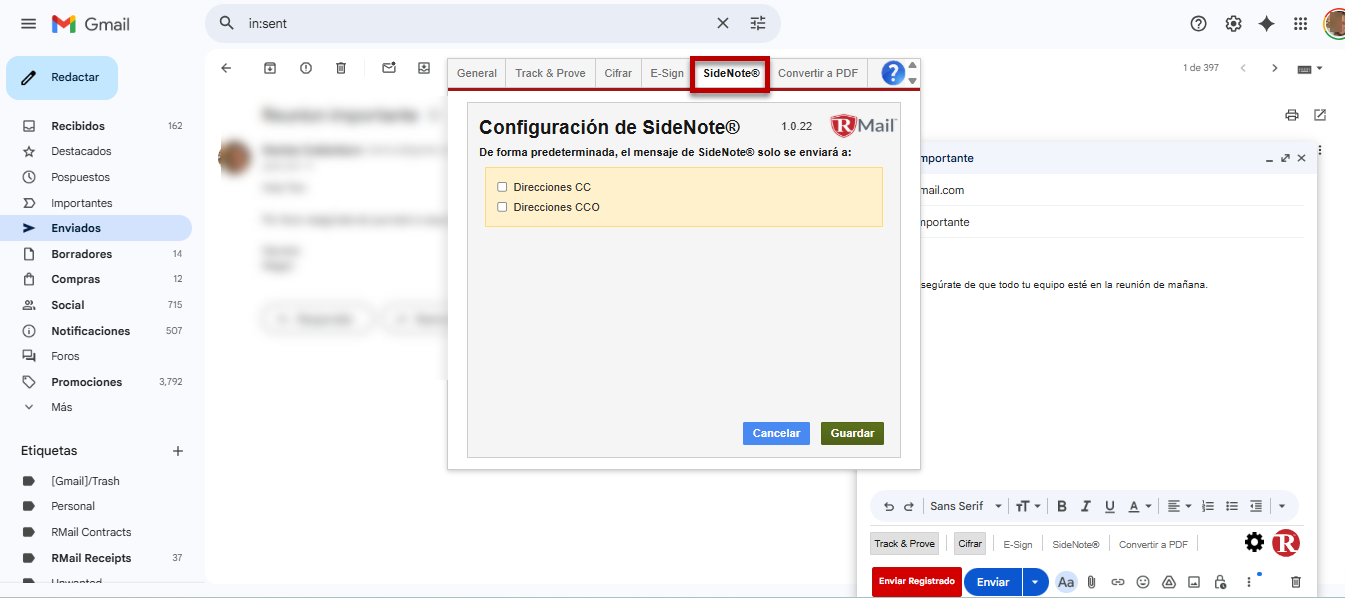The height and width of the screenshot is (598, 1345).
Task: Open Gmail search filter options icon
Action: [758, 23]
